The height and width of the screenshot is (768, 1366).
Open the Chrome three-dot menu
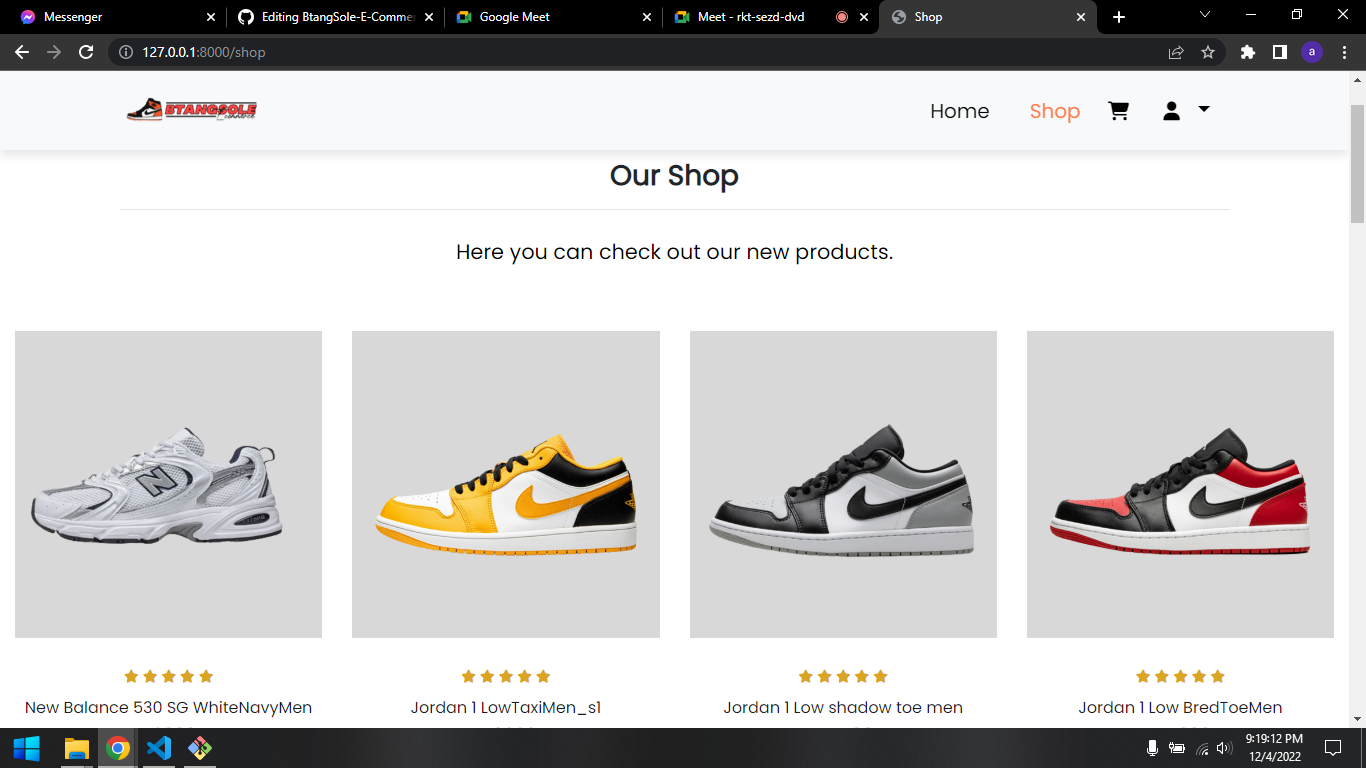(x=1344, y=52)
